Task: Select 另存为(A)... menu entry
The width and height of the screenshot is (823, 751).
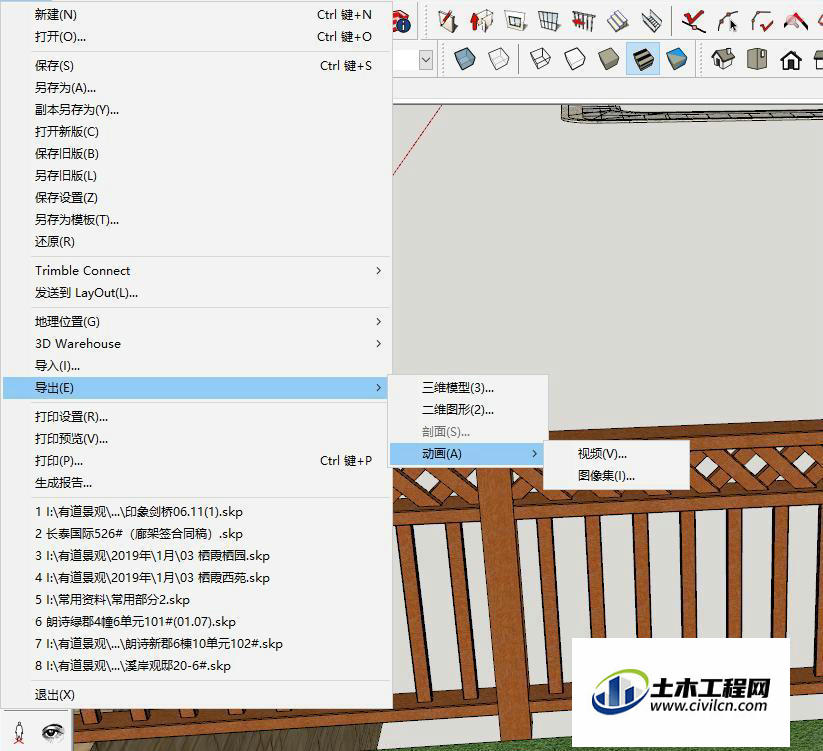Action: click(197, 88)
